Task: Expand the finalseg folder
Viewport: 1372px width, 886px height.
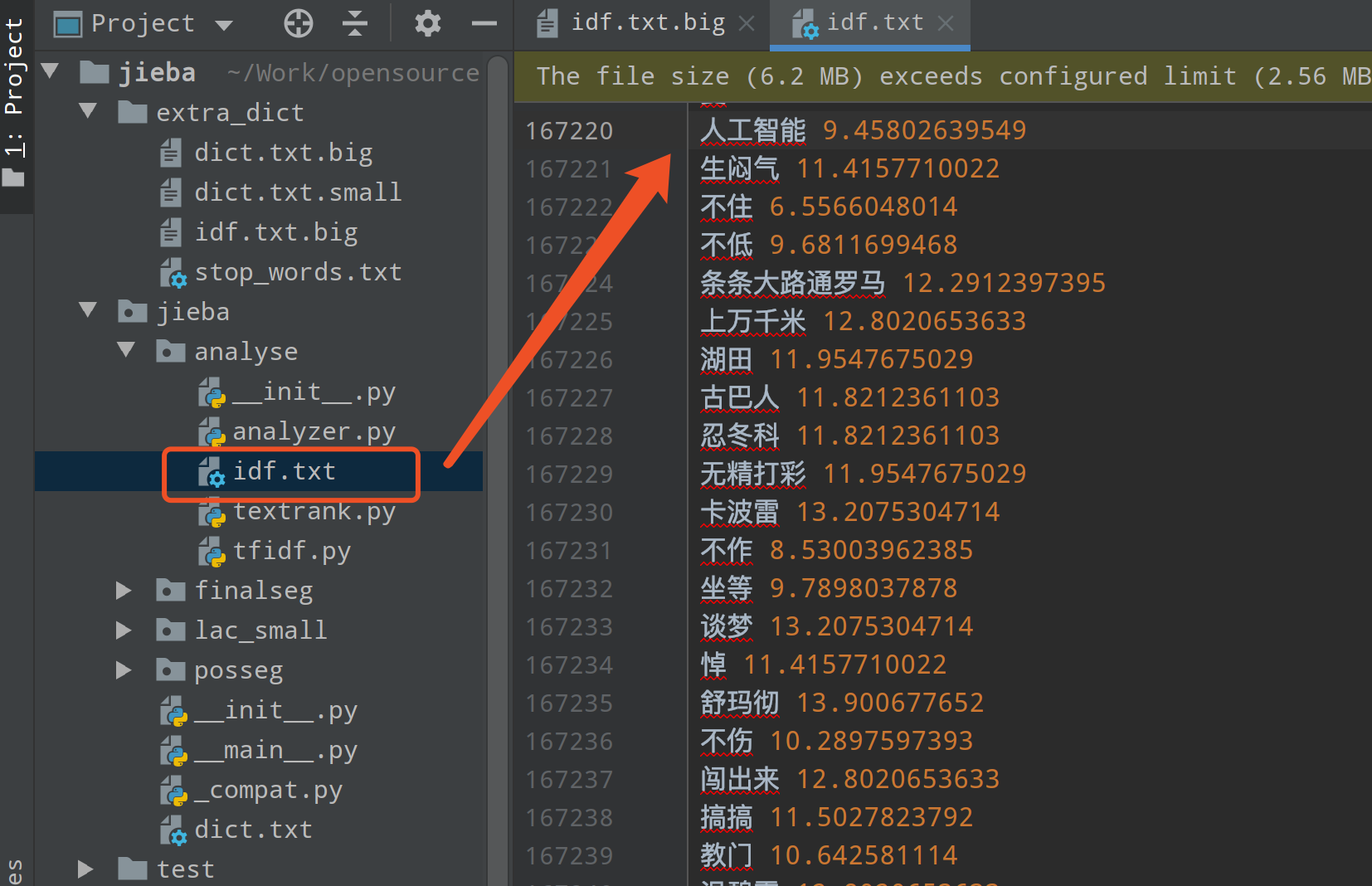Action: pos(124,590)
